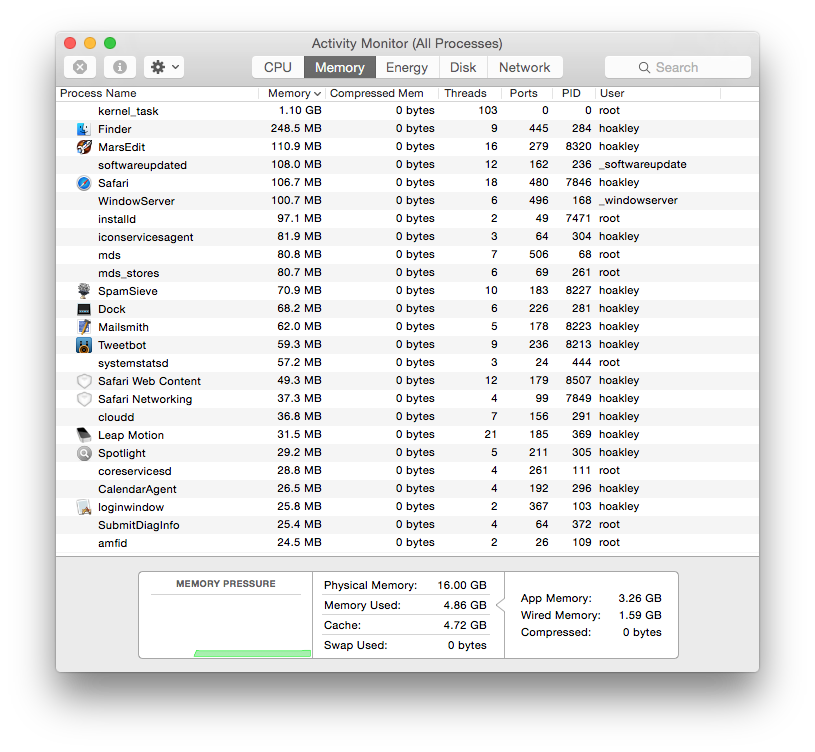Select the kernel_task process row
815x752 pixels.
click(x=407, y=111)
